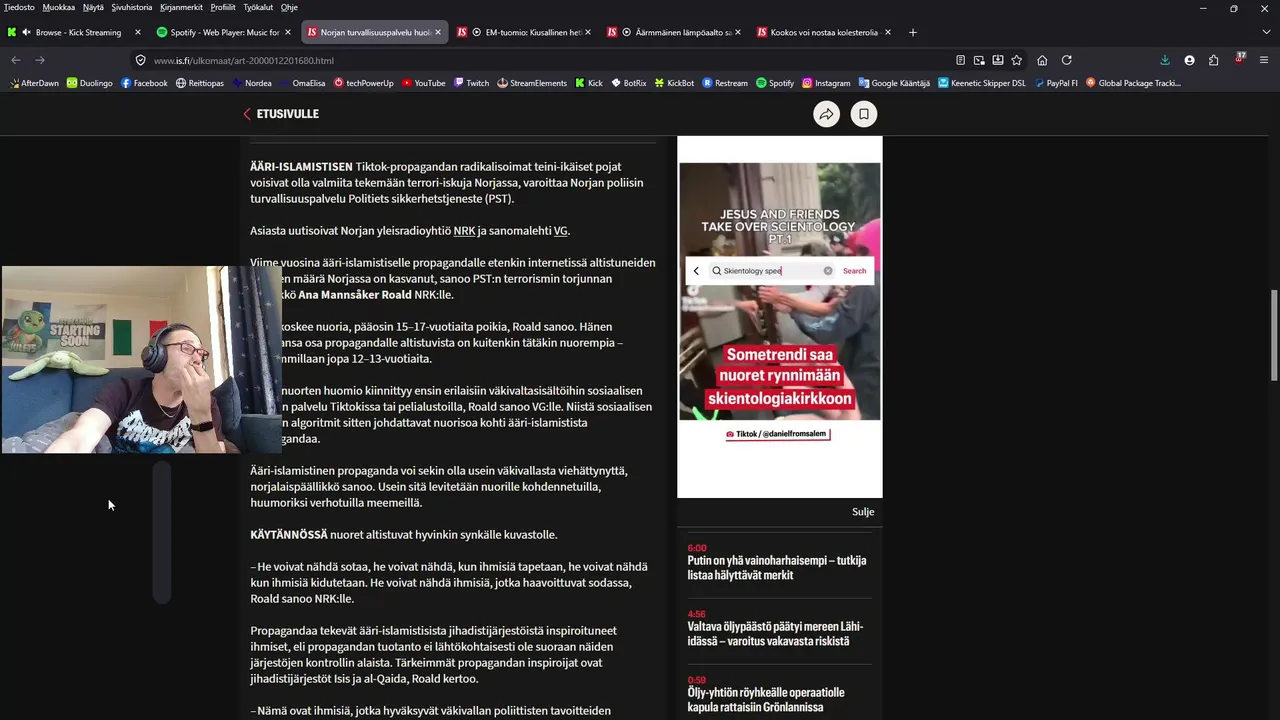
Task: Close the Norjan turvallisuuspalvelu tab
Action: pos(438,32)
